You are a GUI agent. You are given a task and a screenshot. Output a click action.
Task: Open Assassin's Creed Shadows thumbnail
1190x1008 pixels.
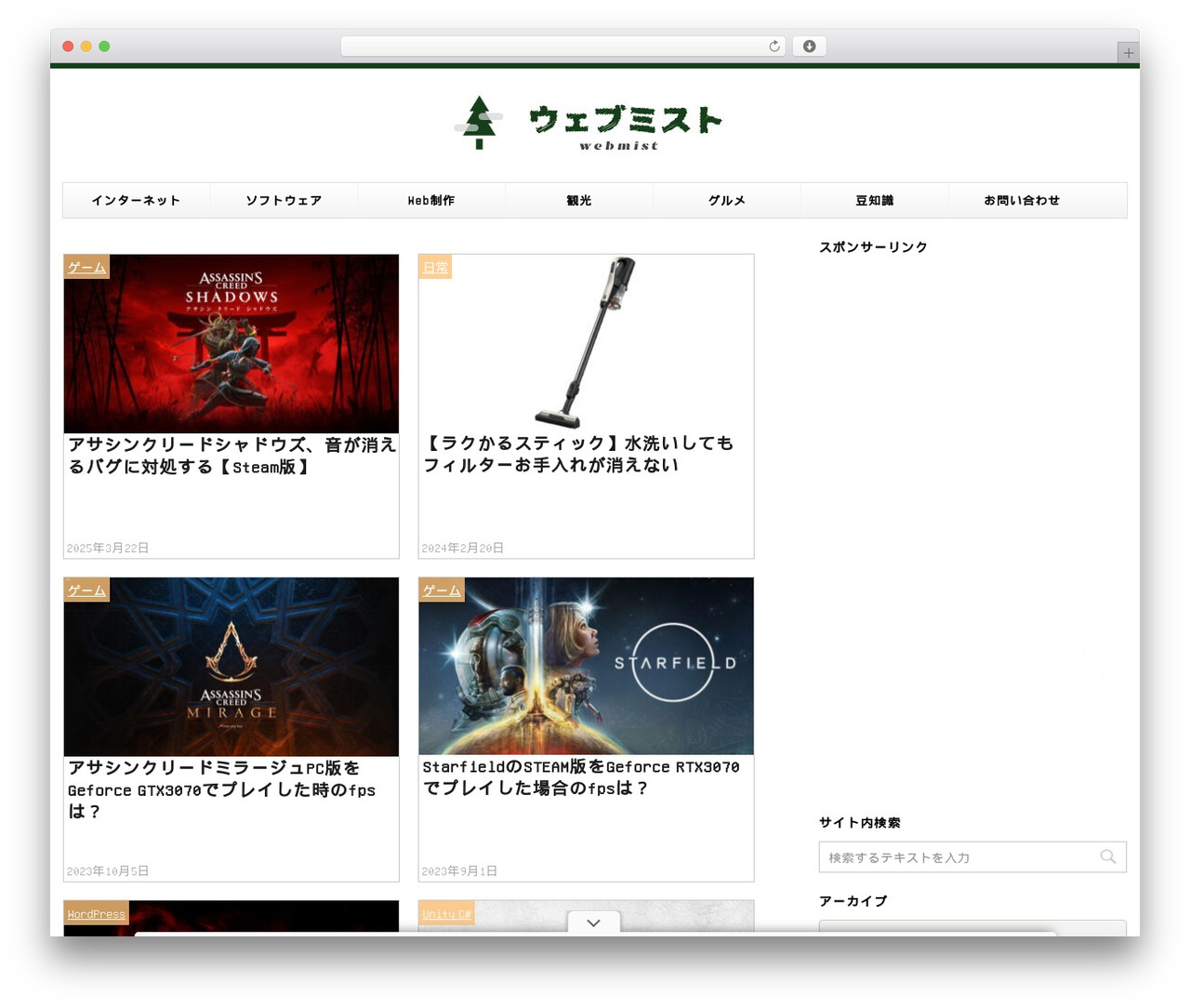pyautogui.click(x=231, y=344)
